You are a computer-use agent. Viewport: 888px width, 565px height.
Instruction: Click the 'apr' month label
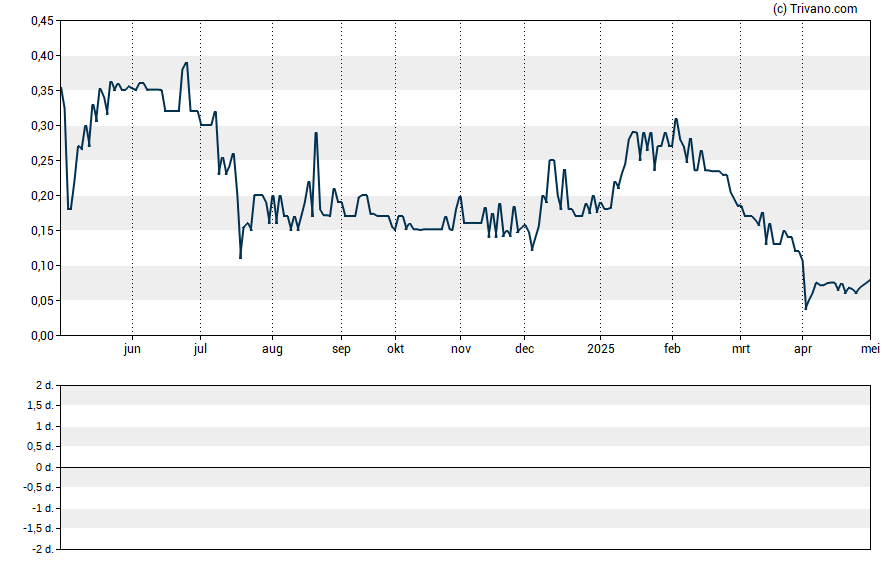click(803, 350)
